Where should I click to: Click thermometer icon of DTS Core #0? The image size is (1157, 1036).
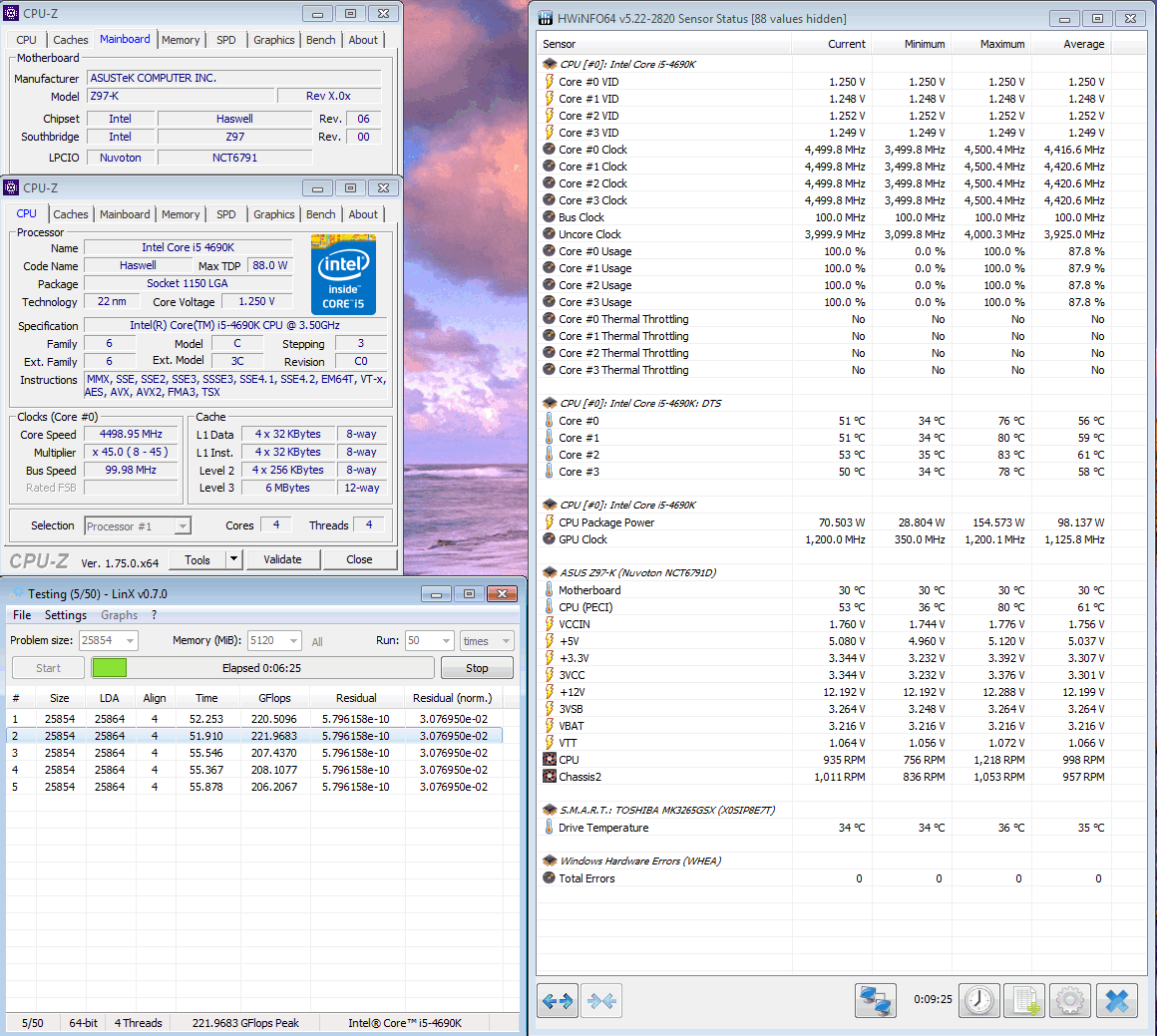549,421
